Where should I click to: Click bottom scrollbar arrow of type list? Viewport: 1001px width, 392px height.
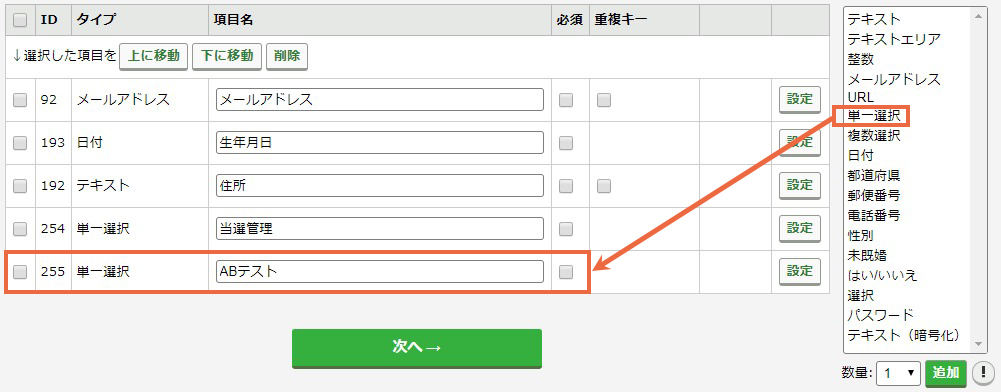point(977,344)
